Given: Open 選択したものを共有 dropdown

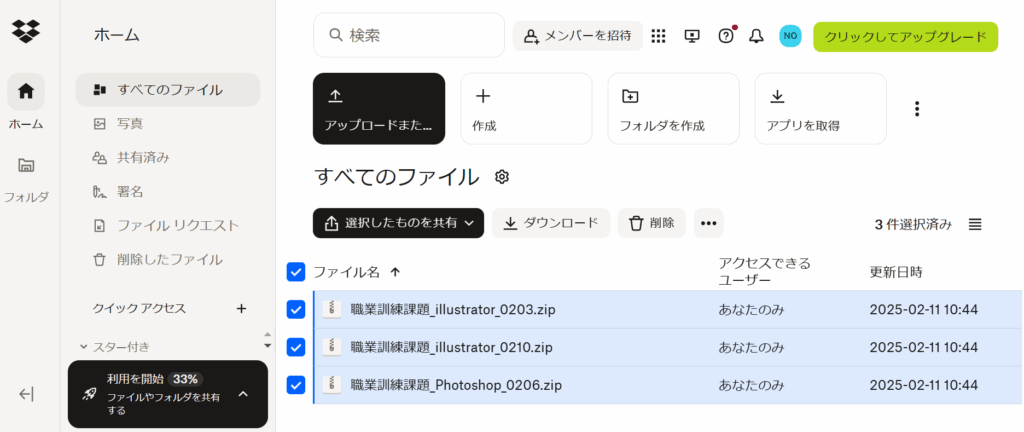Looking at the screenshot, I should [398, 223].
